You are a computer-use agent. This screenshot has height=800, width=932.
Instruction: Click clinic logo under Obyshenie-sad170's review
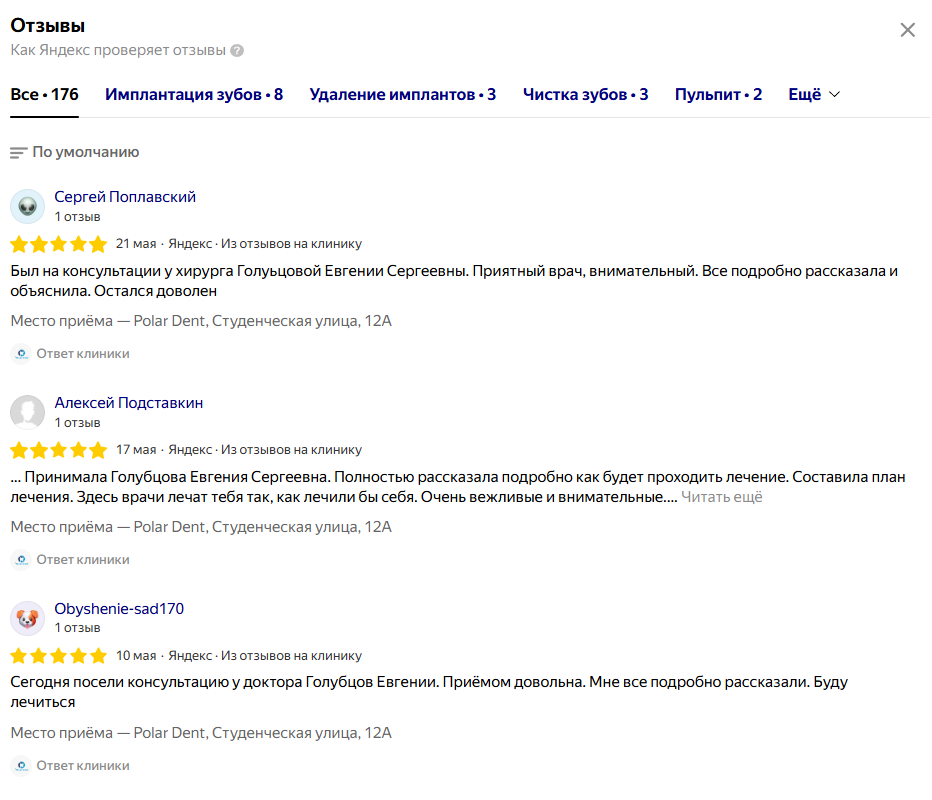coord(21,766)
